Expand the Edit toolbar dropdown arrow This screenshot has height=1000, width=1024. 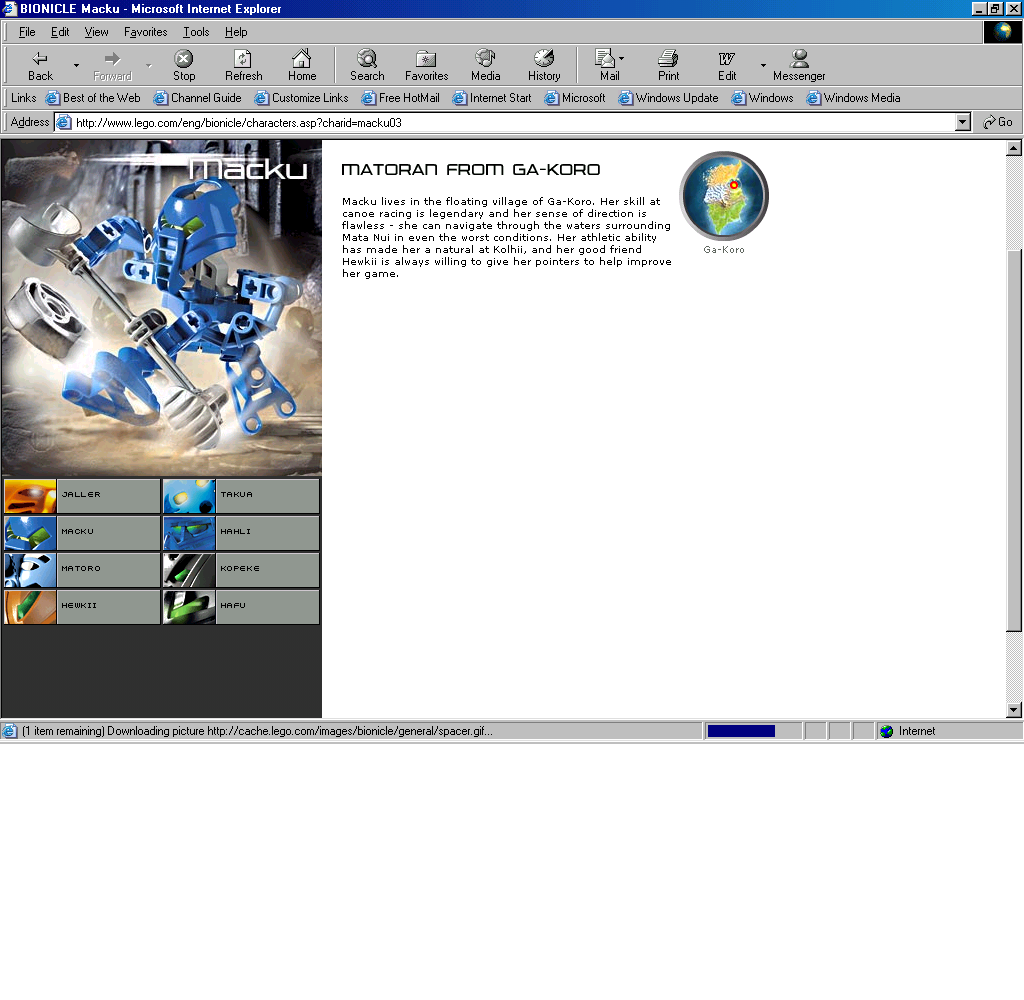click(x=763, y=65)
